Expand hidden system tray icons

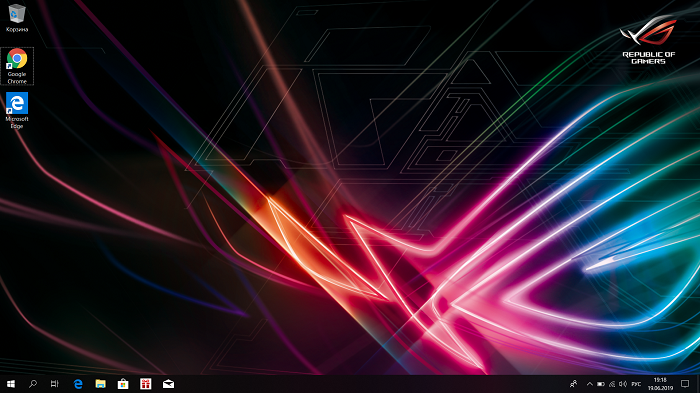pyautogui.click(x=590, y=384)
